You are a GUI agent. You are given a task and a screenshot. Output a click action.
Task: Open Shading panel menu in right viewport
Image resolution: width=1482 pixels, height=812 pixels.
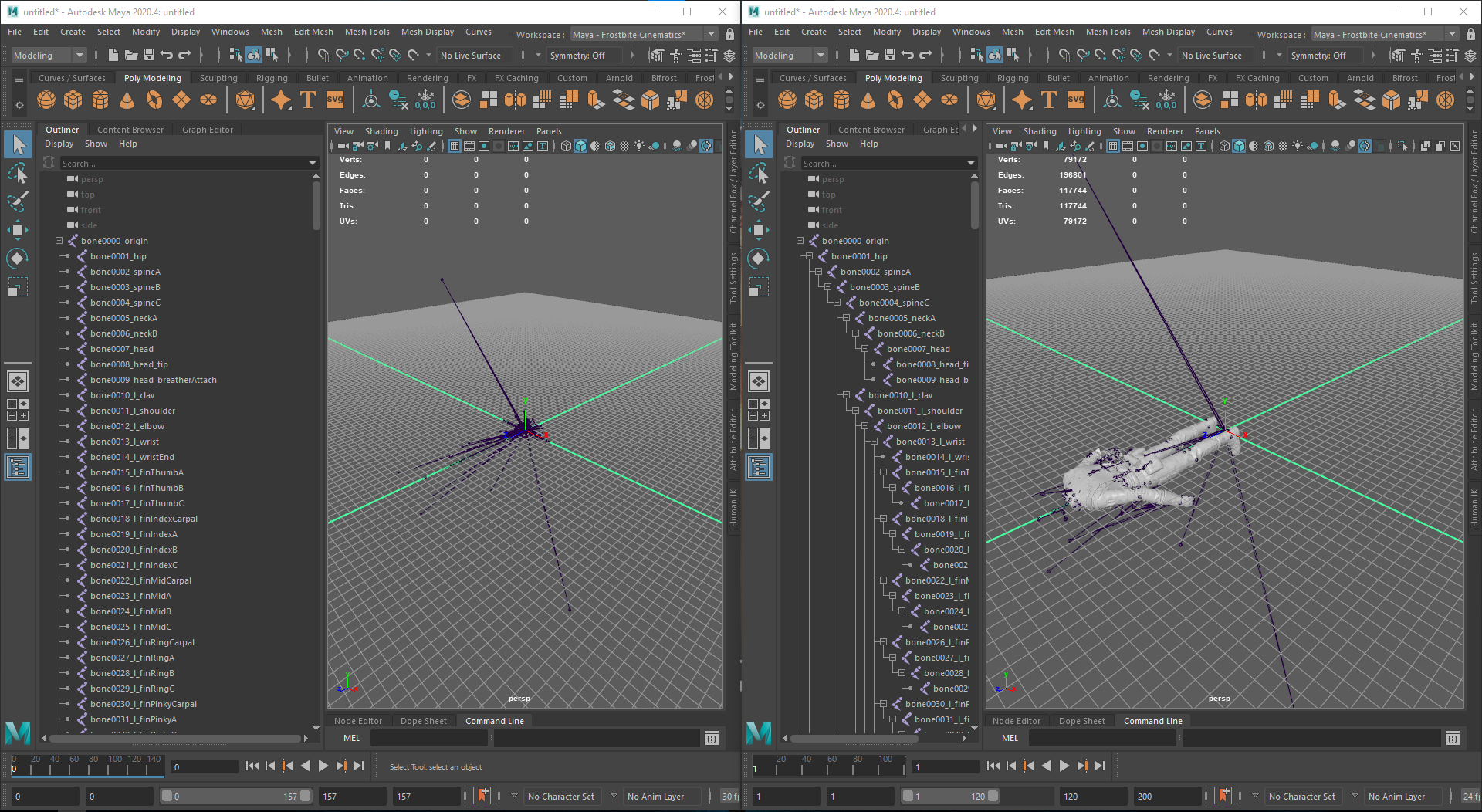[1040, 131]
